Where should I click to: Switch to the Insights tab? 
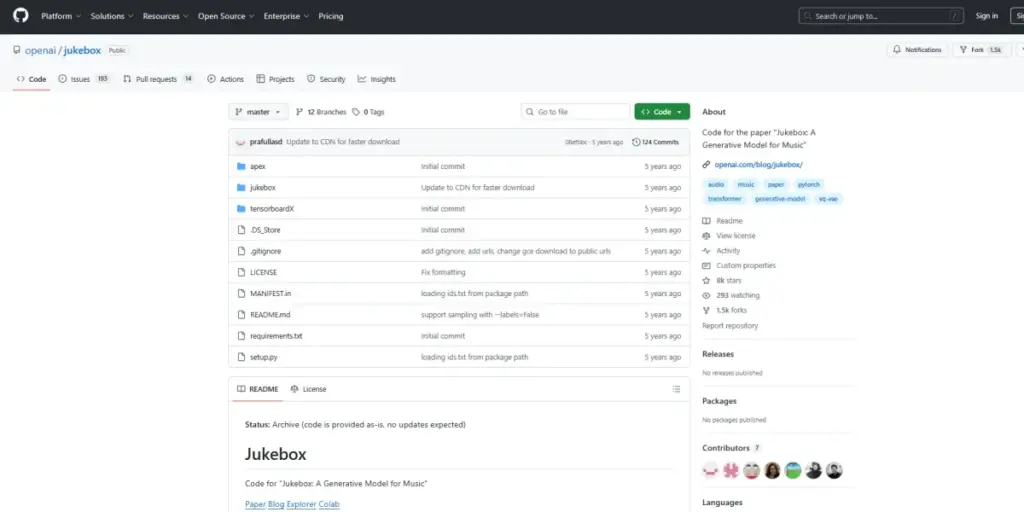[376, 79]
